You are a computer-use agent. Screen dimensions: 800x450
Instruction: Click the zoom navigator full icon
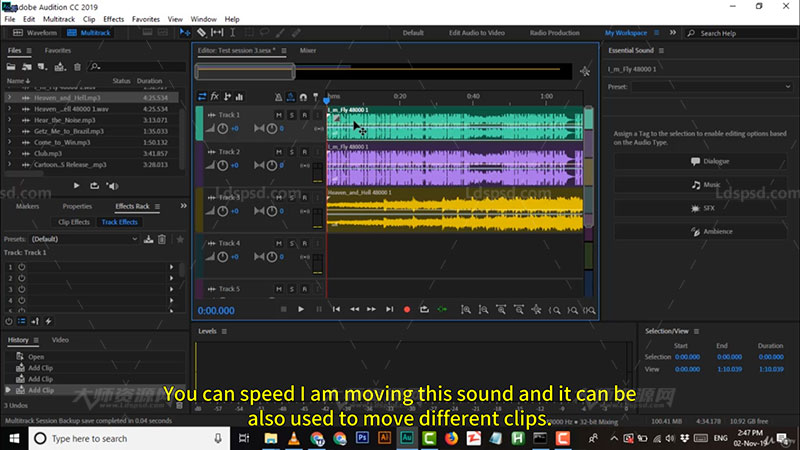click(x=585, y=71)
